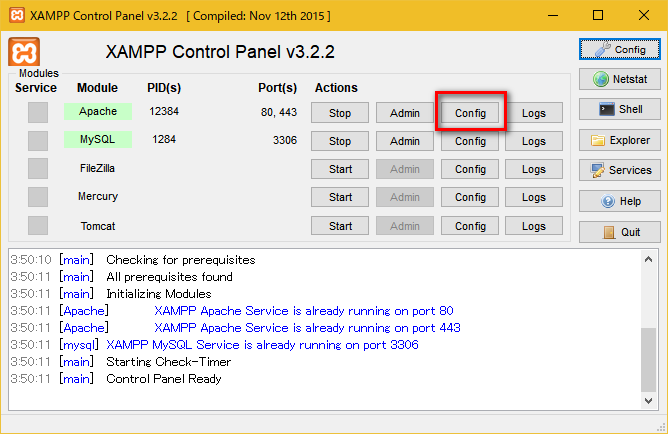Stop the Apache module
Screen dimensions: 668x434
click(340, 113)
